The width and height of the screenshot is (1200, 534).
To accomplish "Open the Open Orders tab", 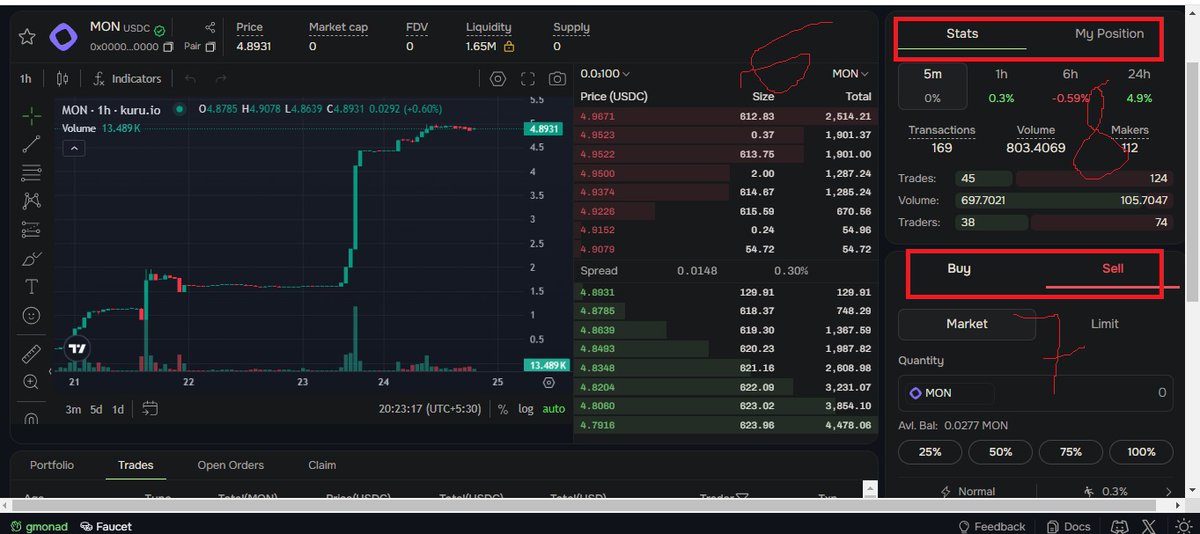I will point(230,465).
